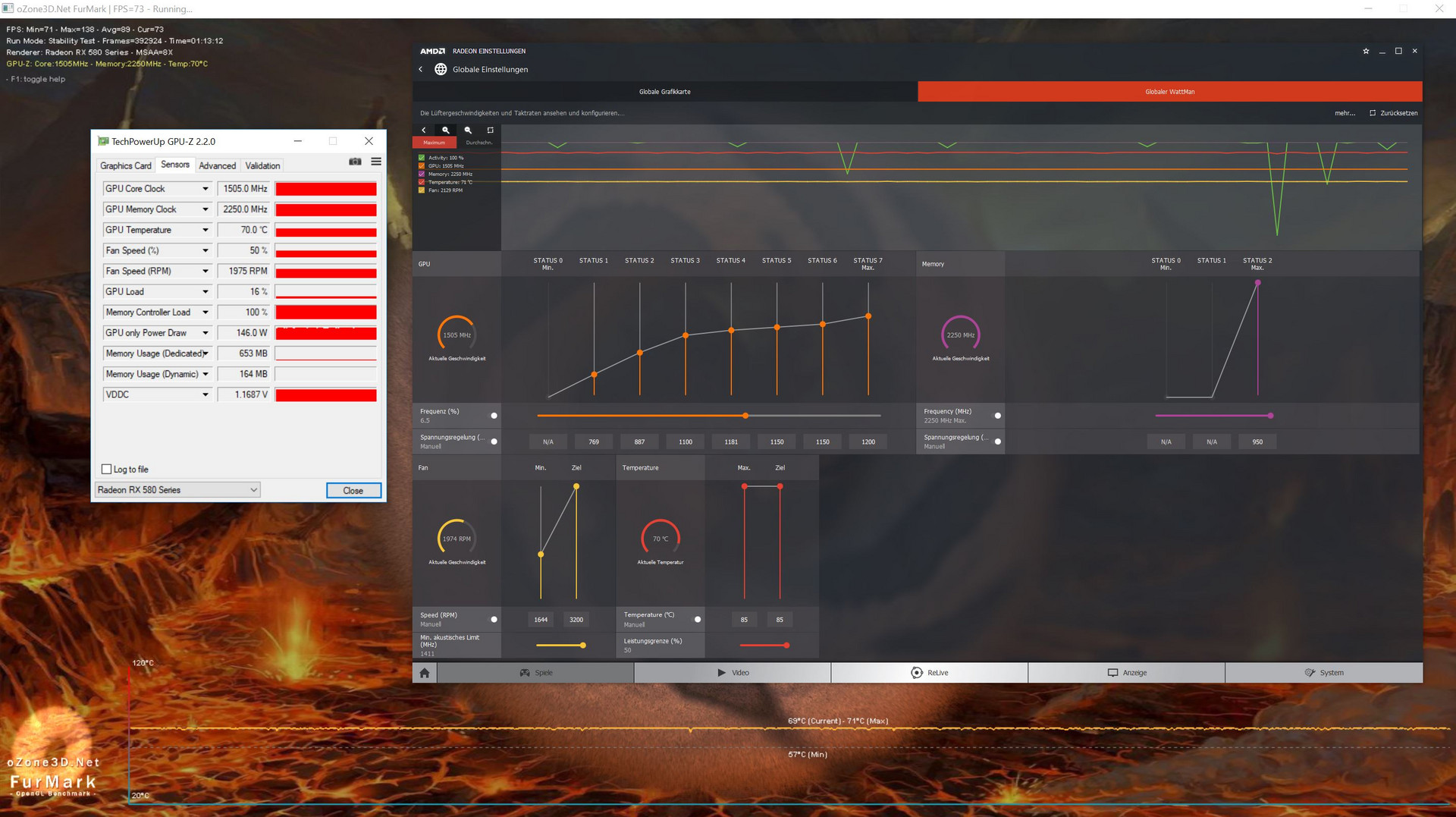Toggle the Fan Speed (RPM) switch
Screen dimensions: 1456x817
click(494, 620)
